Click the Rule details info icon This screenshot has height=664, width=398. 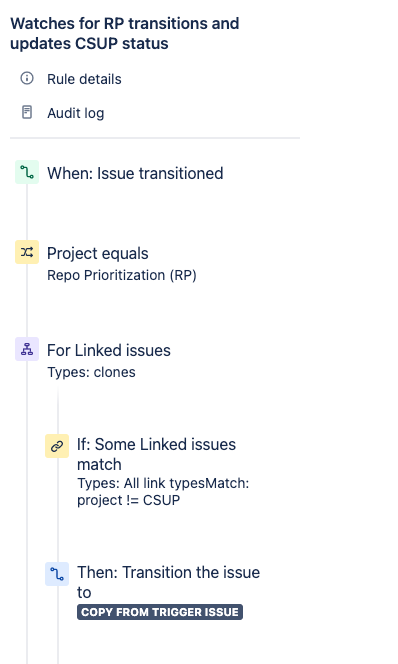coord(27,78)
